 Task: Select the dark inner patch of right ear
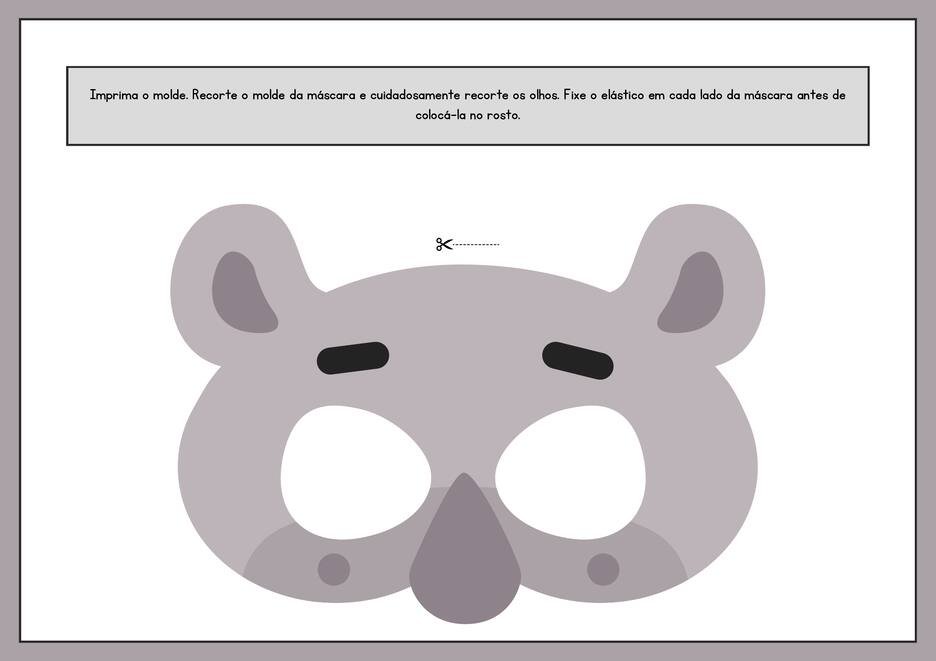(693, 296)
